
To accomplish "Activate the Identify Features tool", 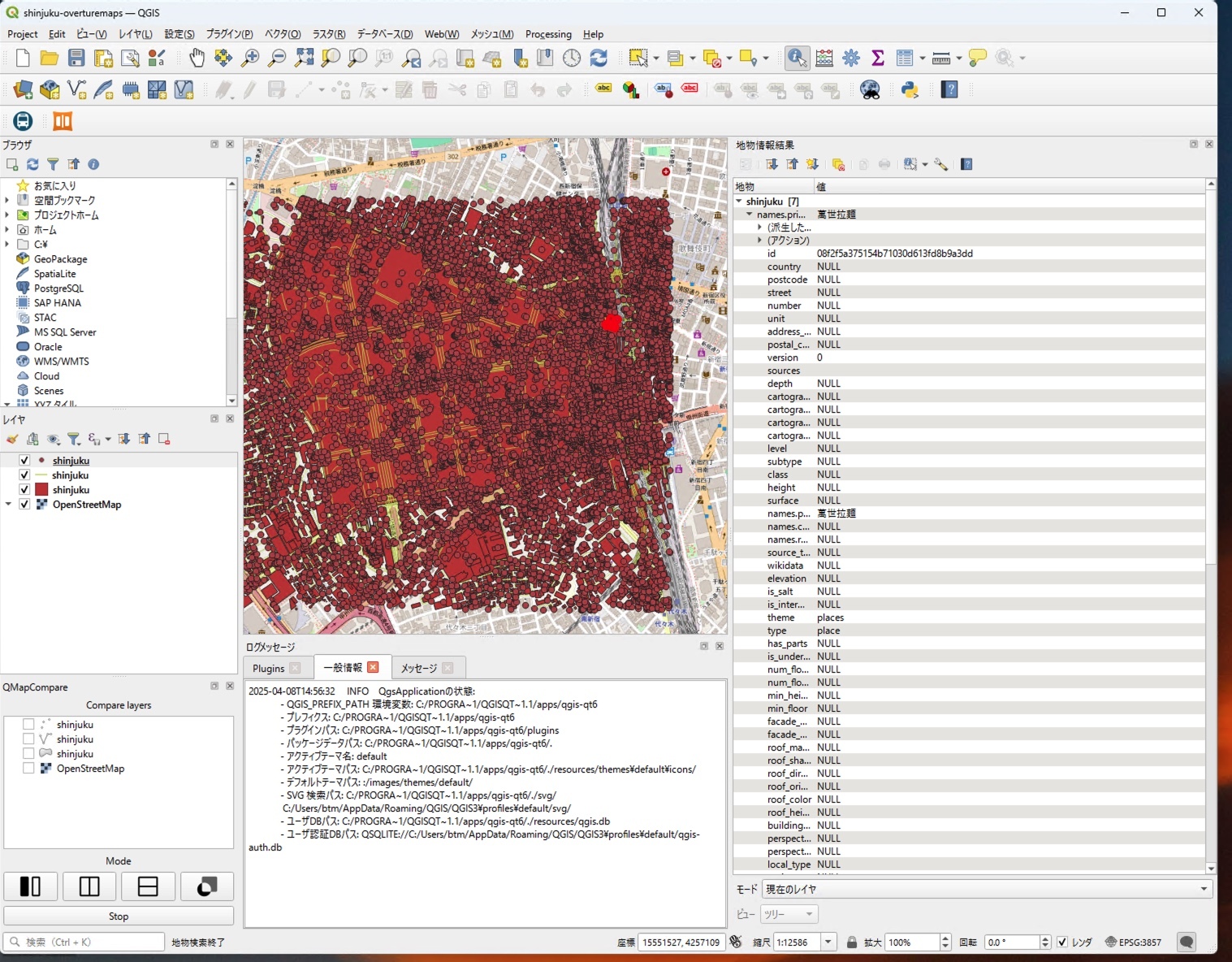I will click(x=797, y=58).
